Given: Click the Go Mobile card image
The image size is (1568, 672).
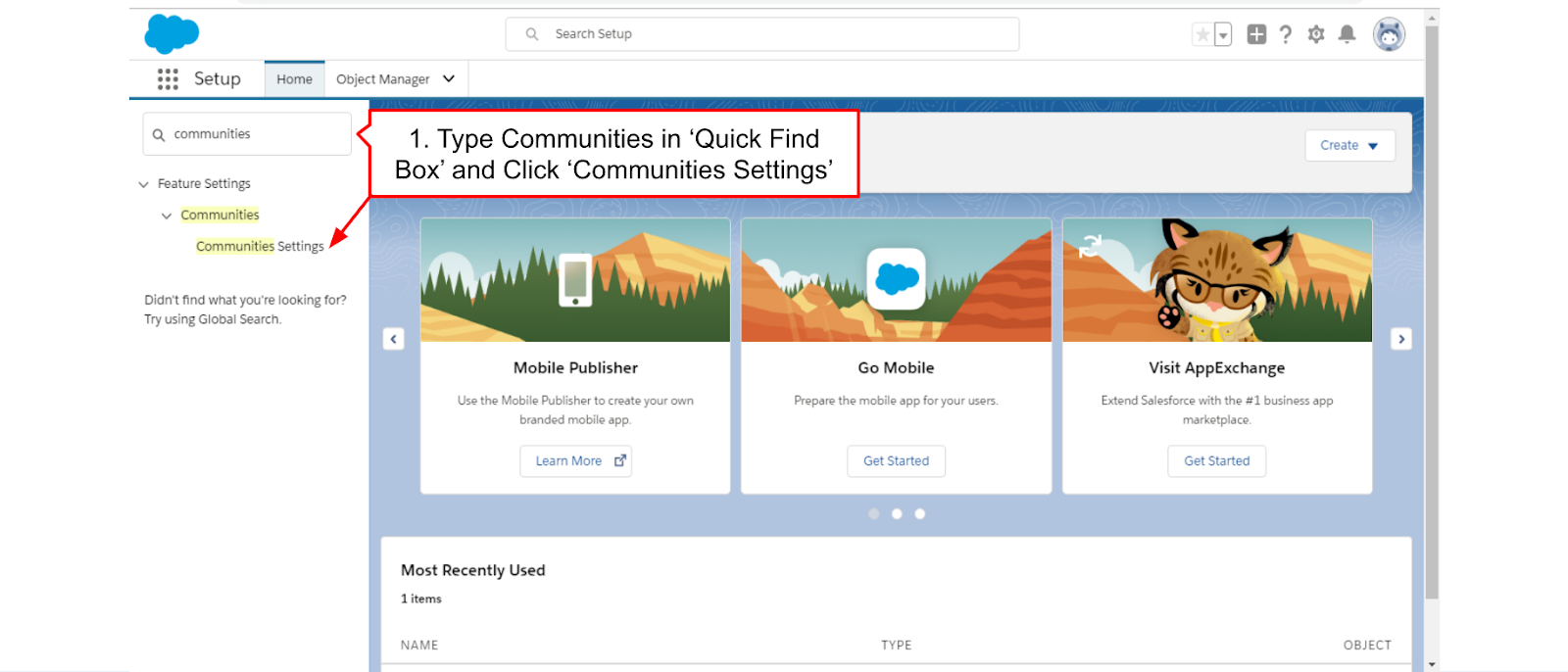Looking at the screenshot, I should (x=896, y=280).
